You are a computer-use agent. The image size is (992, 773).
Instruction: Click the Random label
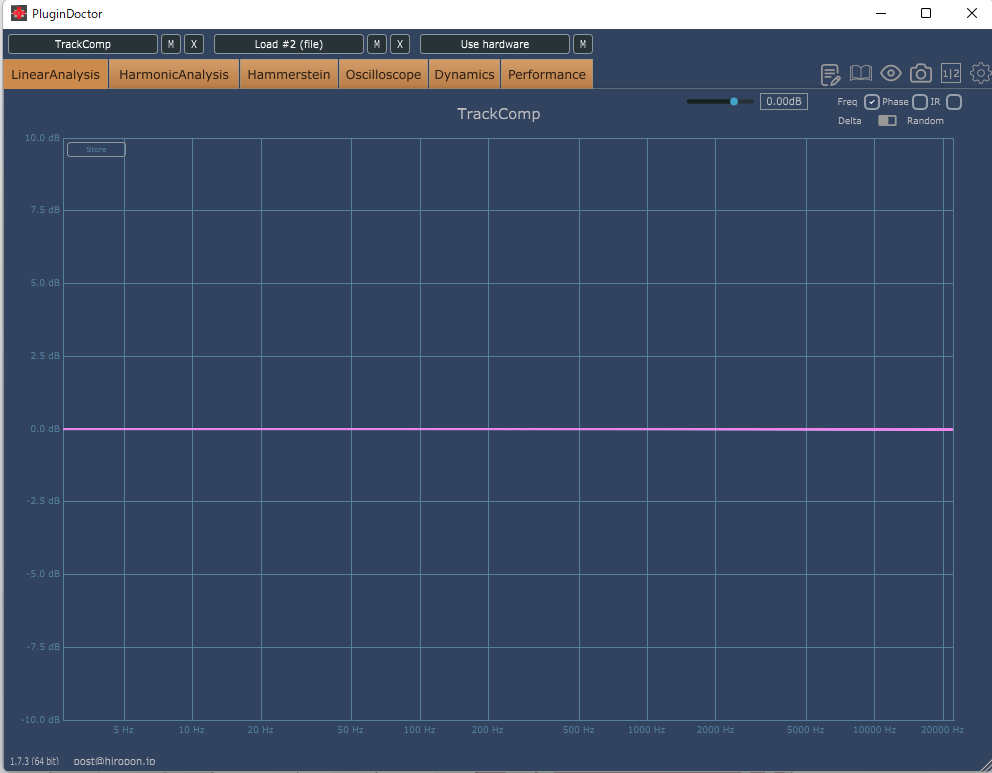925,121
